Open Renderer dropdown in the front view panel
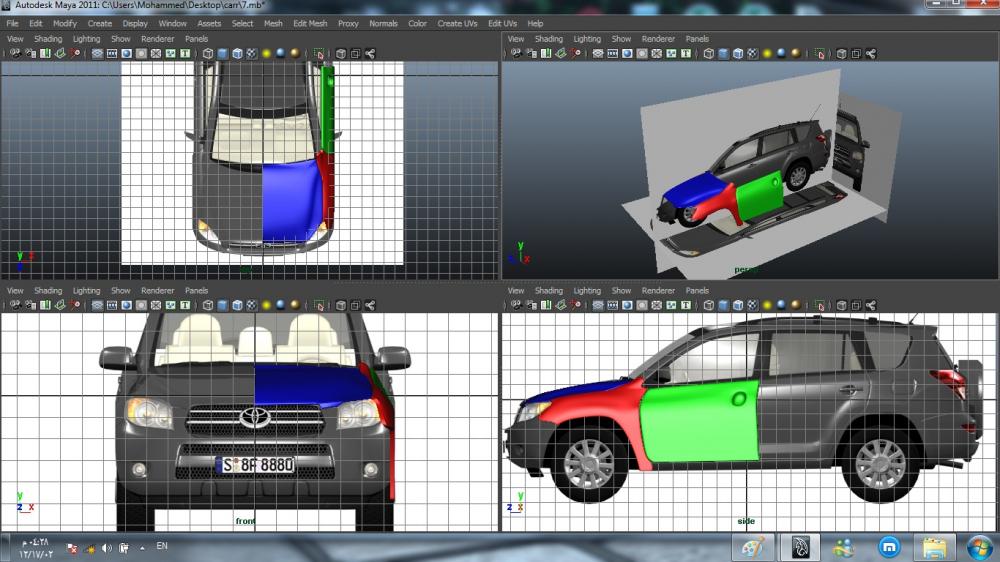 (157, 291)
